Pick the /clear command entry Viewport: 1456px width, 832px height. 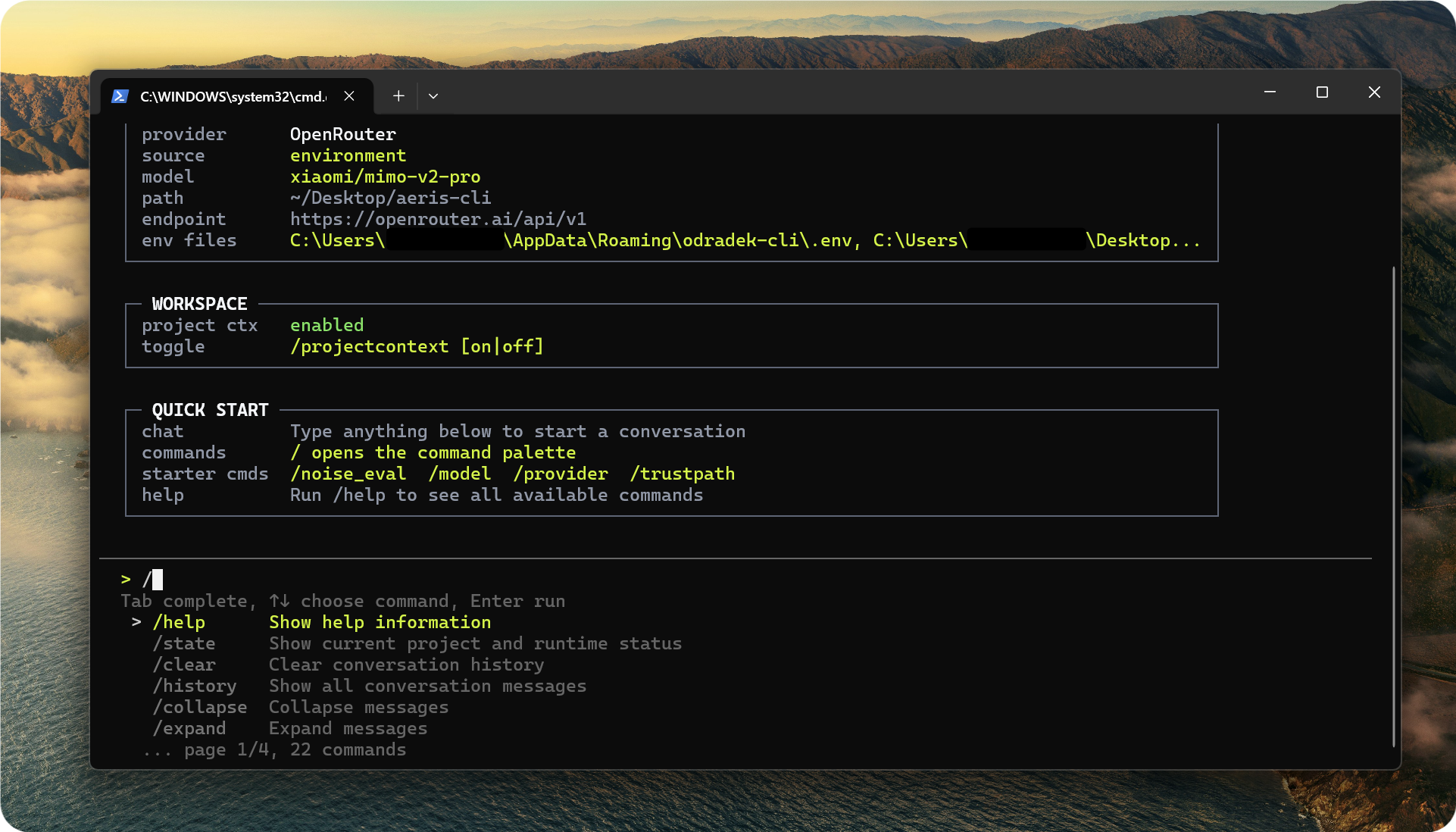pyautogui.click(x=184, y=665)
